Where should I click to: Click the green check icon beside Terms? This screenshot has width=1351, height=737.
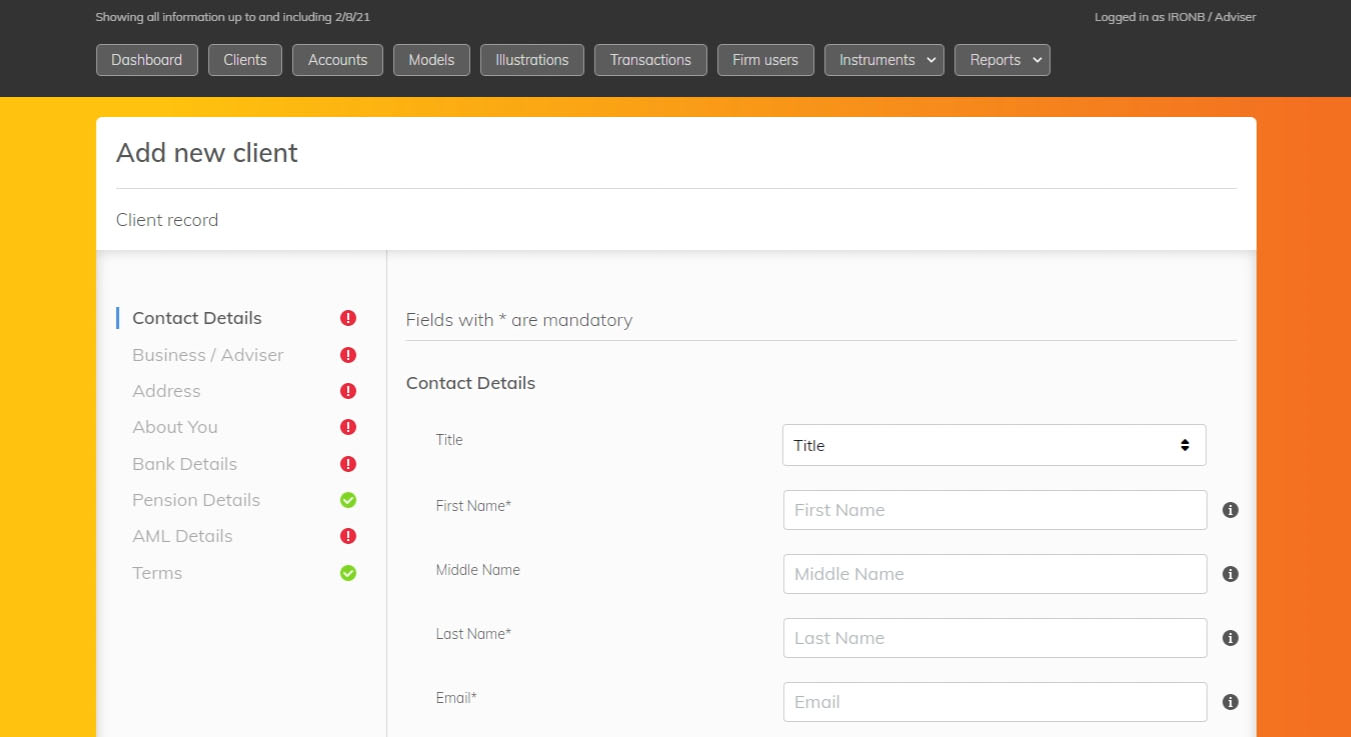(348, 572)
